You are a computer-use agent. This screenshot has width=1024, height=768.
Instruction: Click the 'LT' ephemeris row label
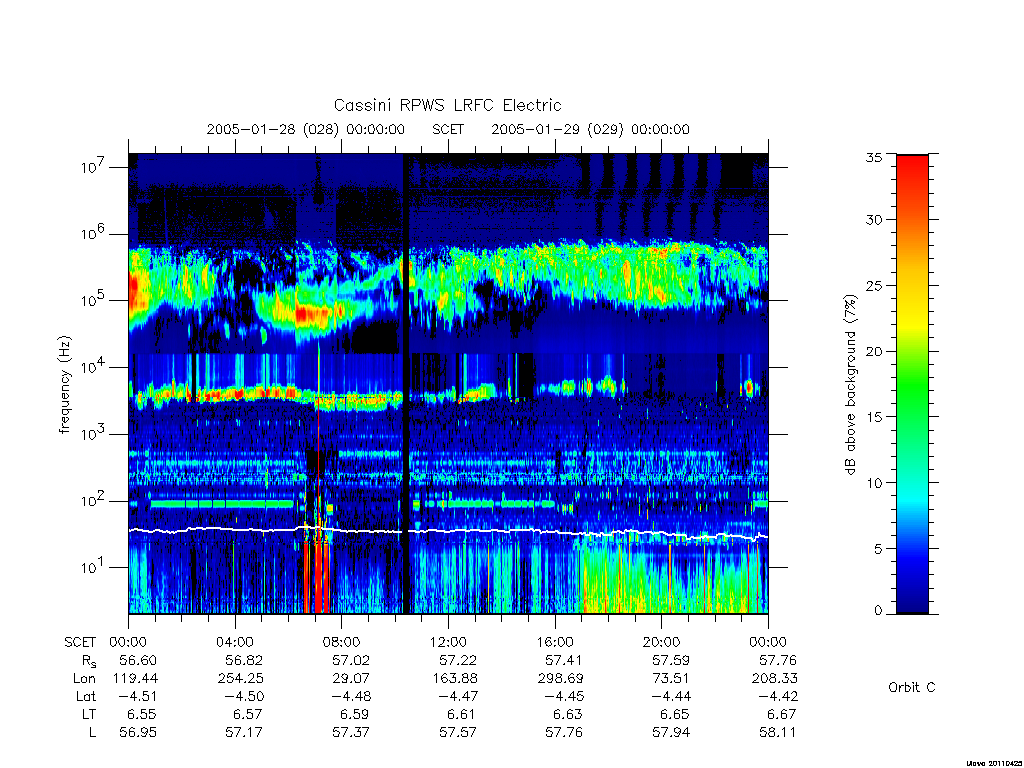coord(89,714)
